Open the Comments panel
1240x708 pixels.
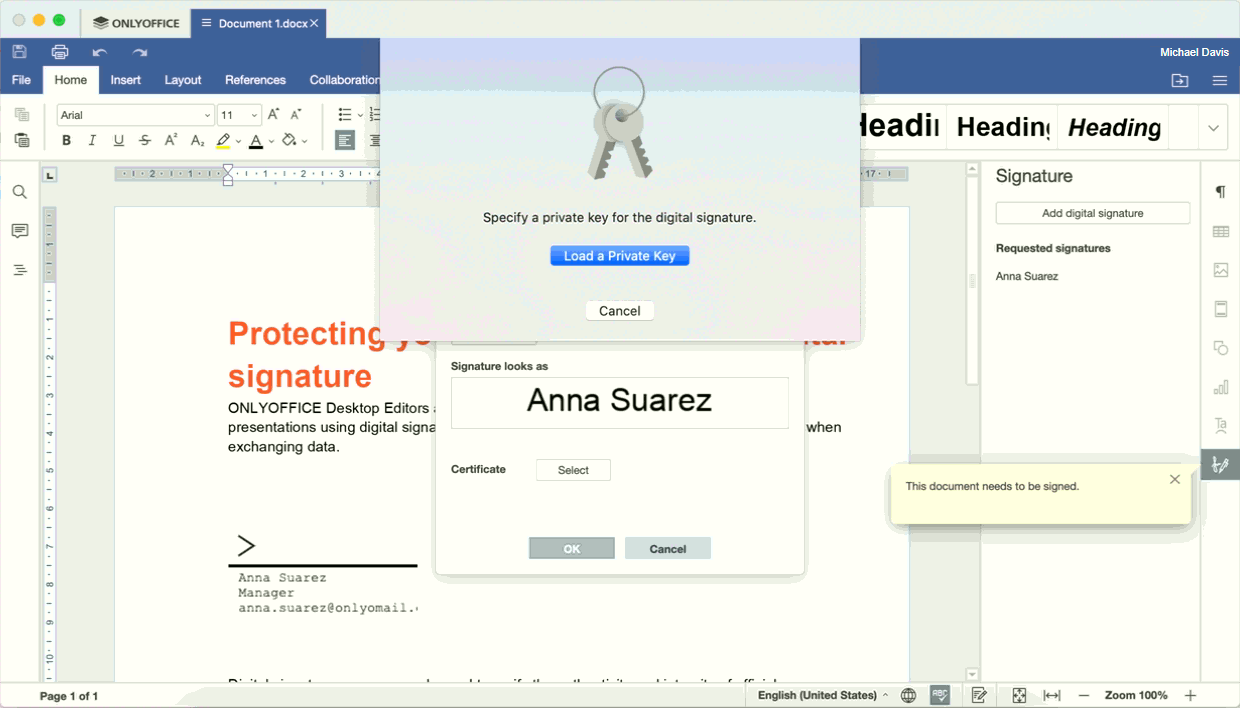(x=19, y=231)
